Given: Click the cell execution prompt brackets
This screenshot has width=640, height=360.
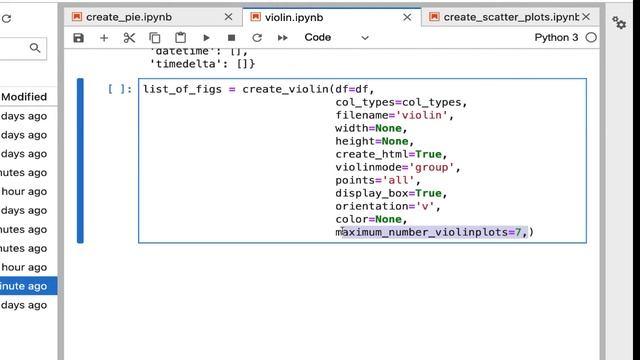Looking at the screenshot, I should (x=120, y=89).
